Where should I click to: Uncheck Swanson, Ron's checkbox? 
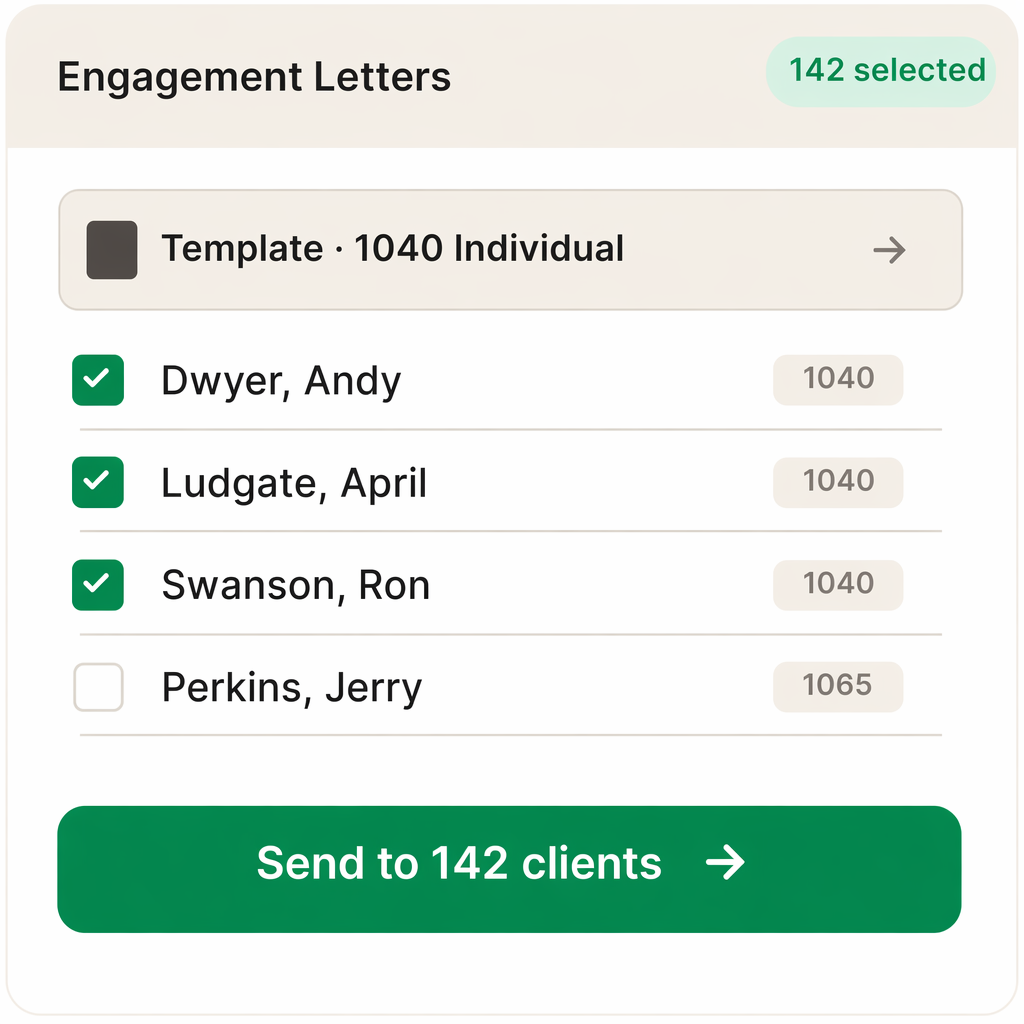click(x=97, y=584)
